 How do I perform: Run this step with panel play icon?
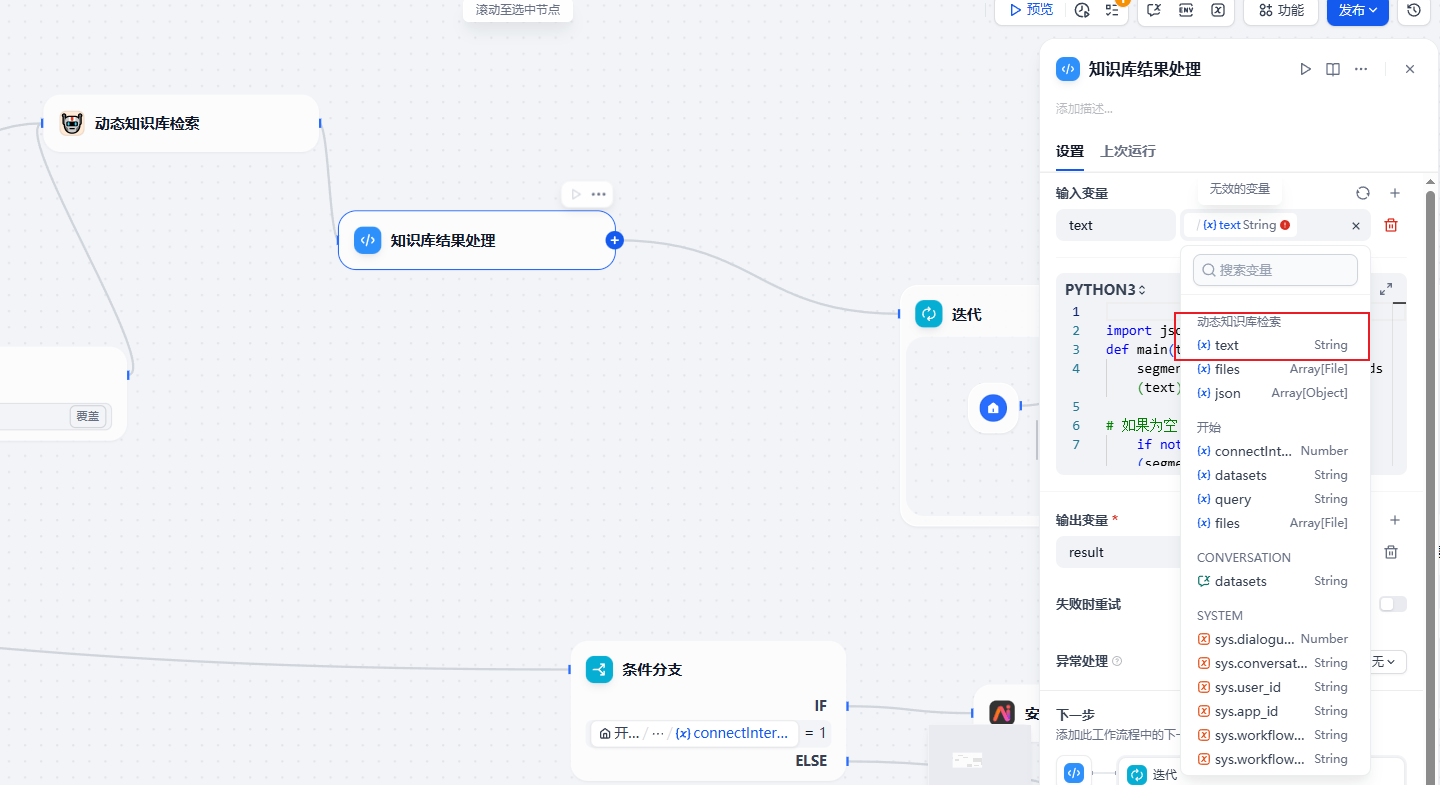[1305, 69]
